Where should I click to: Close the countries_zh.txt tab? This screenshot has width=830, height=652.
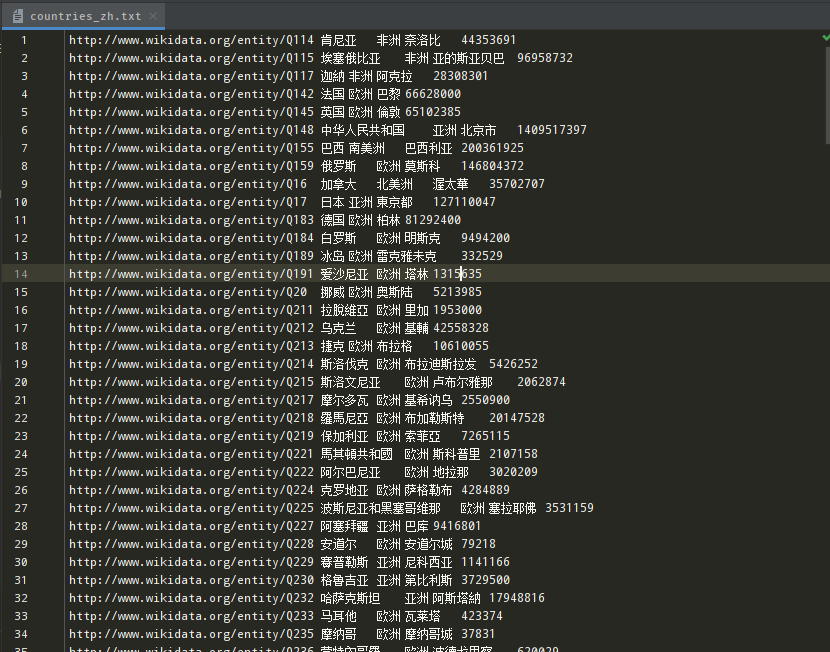(x=153, y=16)
